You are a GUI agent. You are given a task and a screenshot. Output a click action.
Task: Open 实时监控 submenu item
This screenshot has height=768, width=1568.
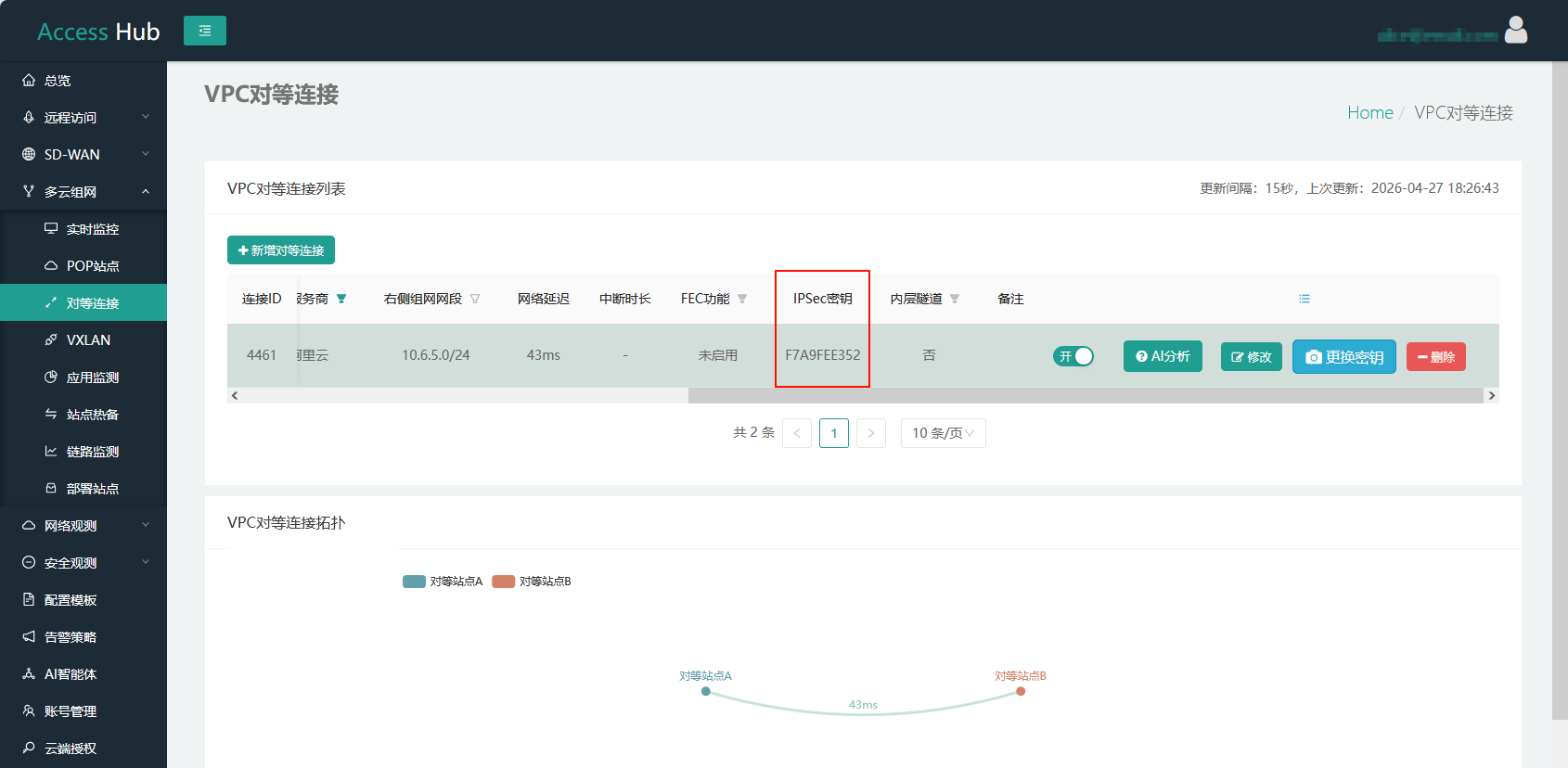(84, 229)
